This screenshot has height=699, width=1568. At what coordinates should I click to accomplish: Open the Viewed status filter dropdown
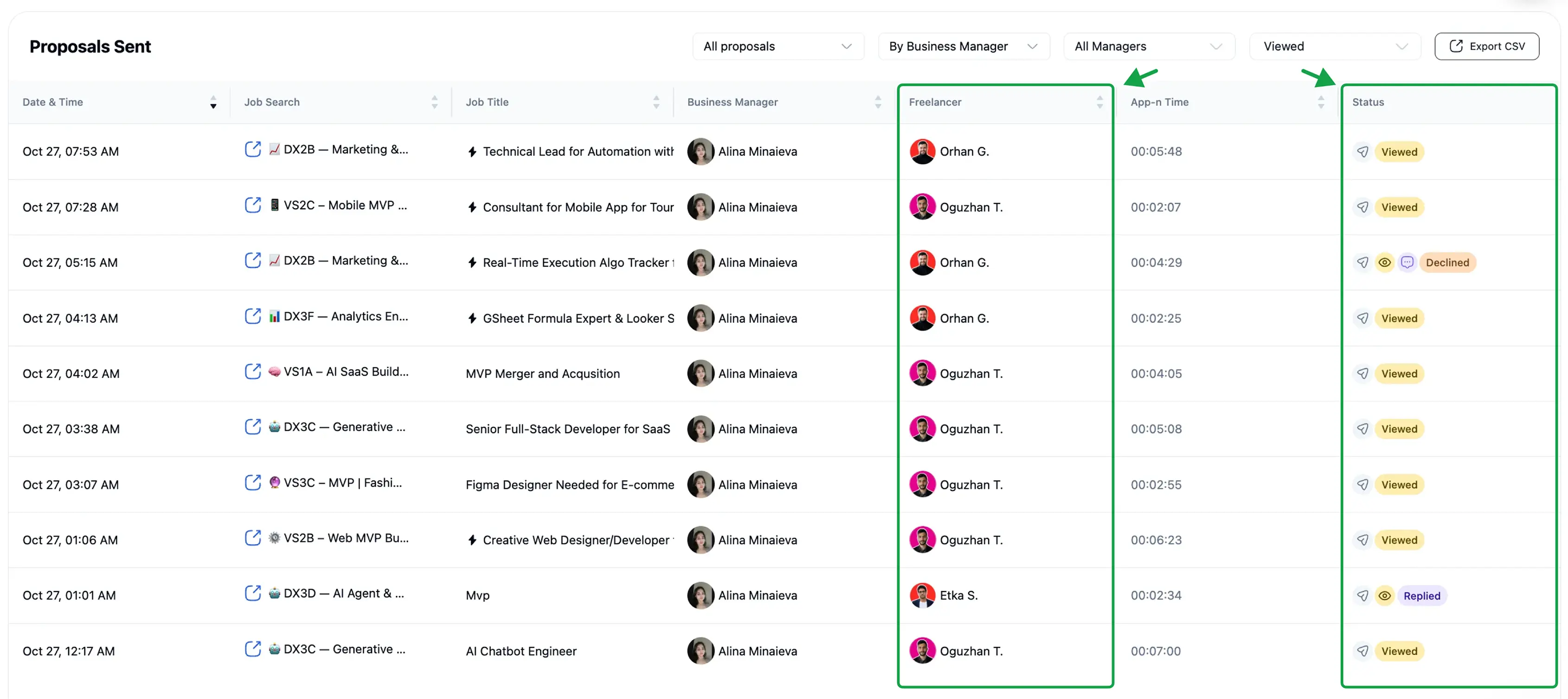pyautogui.click(x=1335, y=45)
